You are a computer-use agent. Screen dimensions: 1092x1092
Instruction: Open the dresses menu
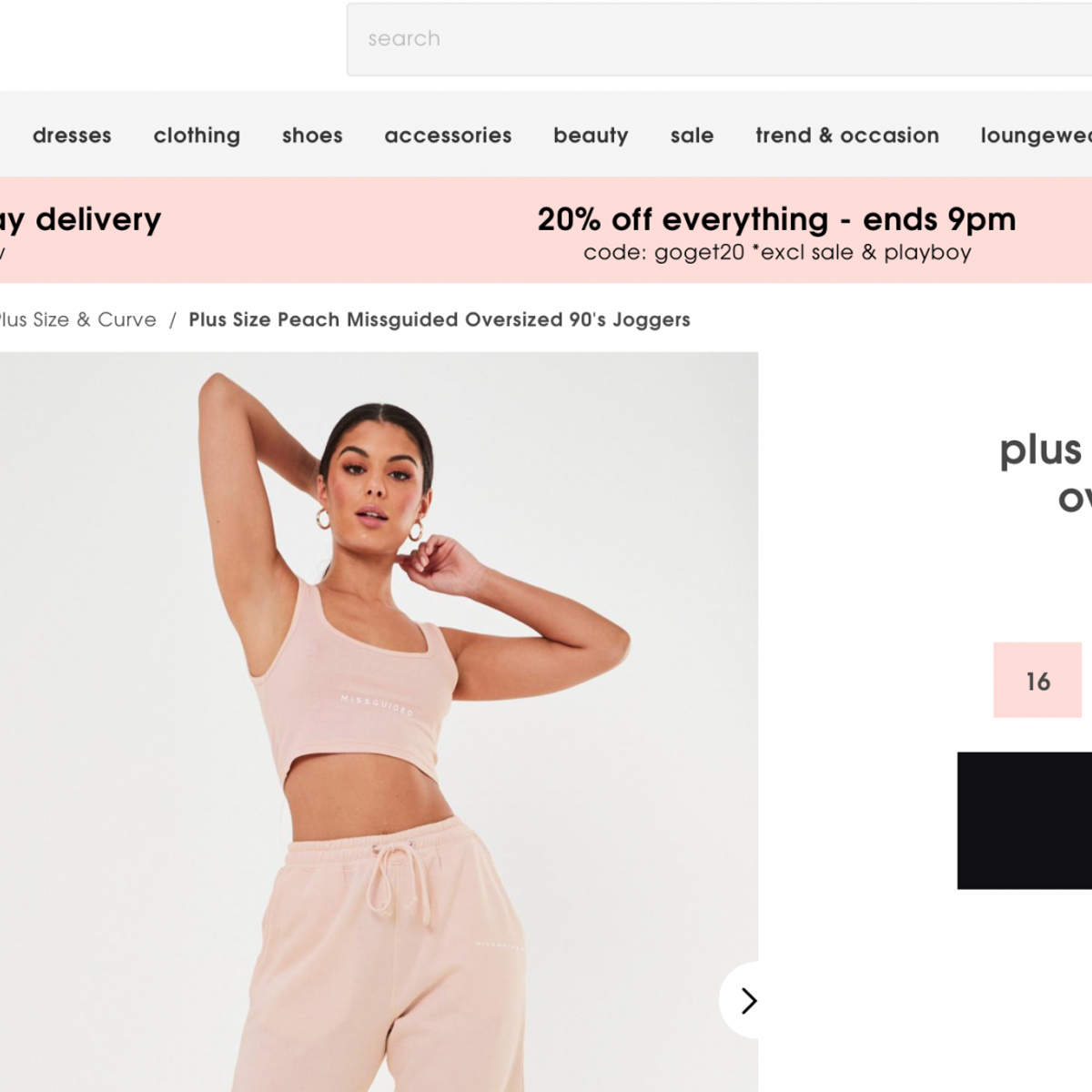[72, 136]
